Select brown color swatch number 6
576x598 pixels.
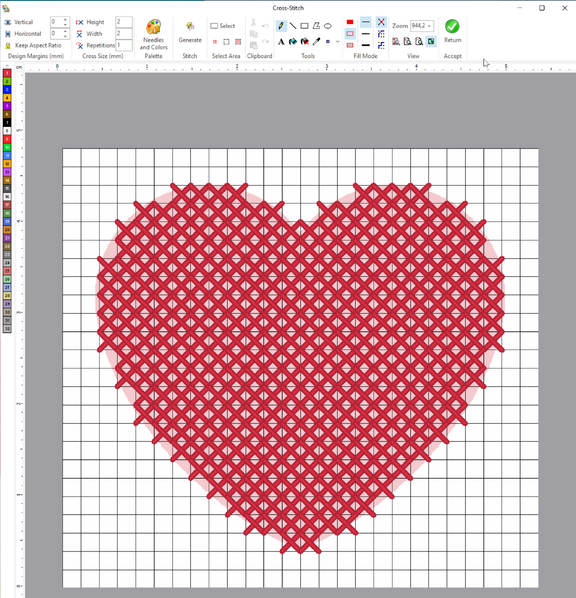[x=7, y=114]
